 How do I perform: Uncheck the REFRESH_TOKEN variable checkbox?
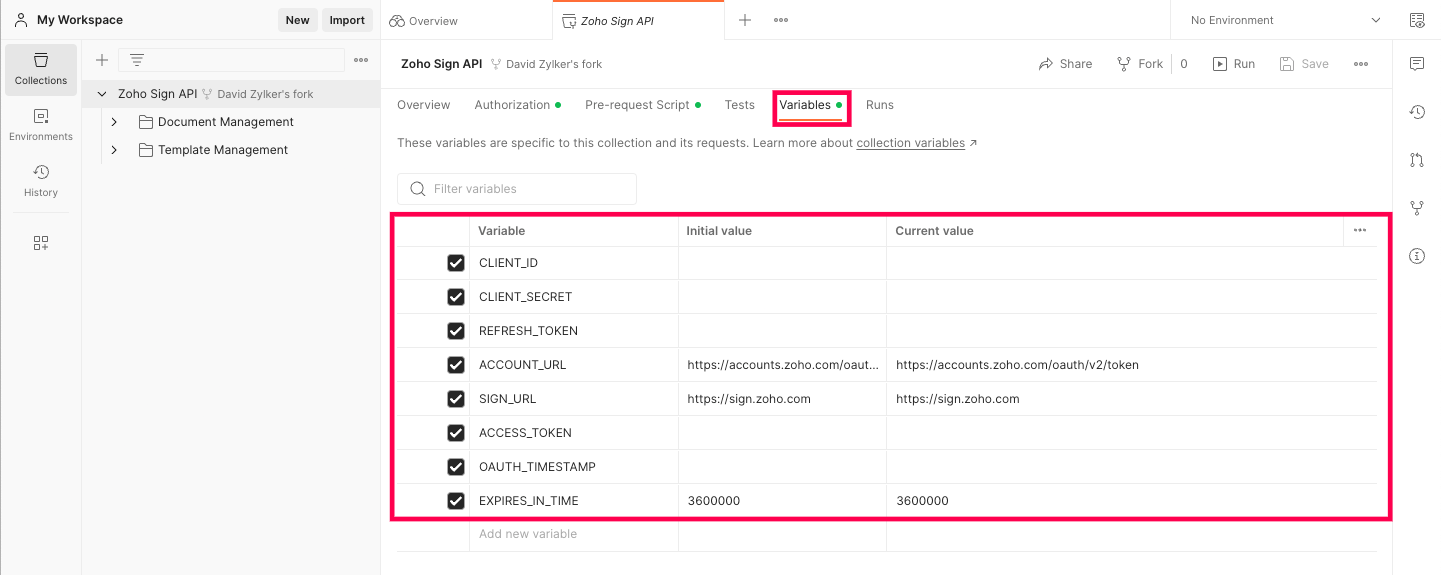(x=456, y=331)
